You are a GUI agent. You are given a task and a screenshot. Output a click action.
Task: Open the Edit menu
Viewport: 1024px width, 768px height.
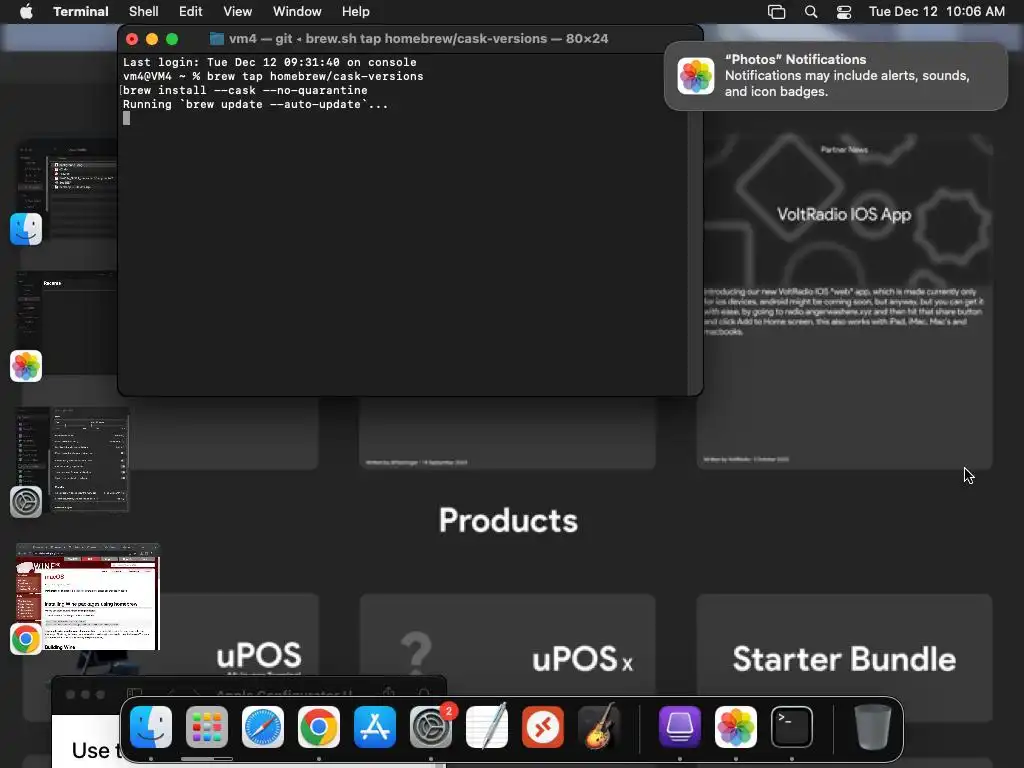point(191,12)
